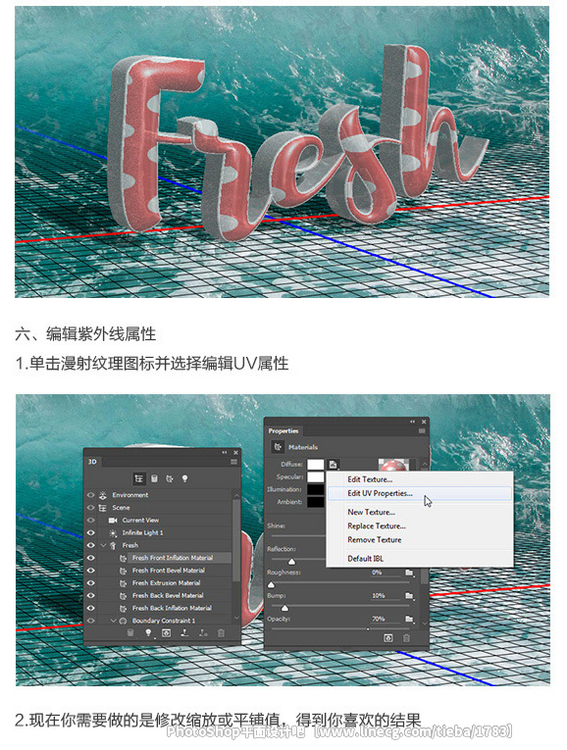Open the Opacity texture folder icon
567x750 pixels.
(x=409, y=619)
